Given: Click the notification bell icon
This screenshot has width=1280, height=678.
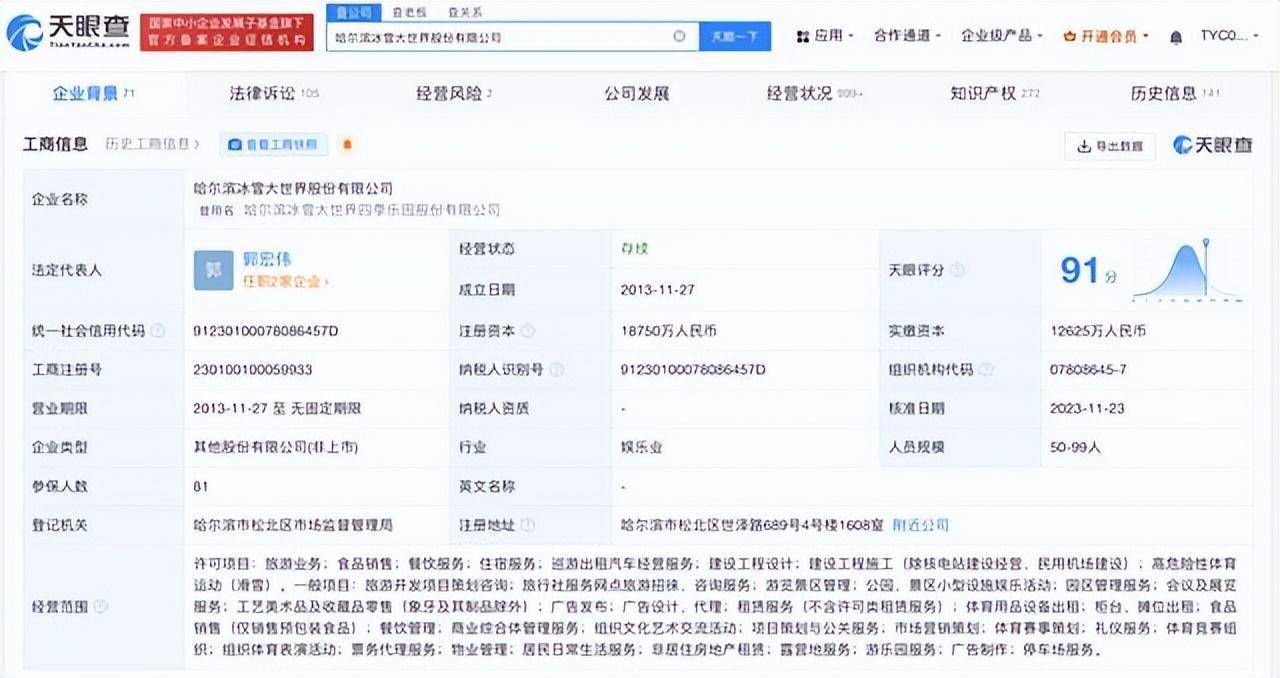Looking at the screenshot, I should click(1177, 36).
